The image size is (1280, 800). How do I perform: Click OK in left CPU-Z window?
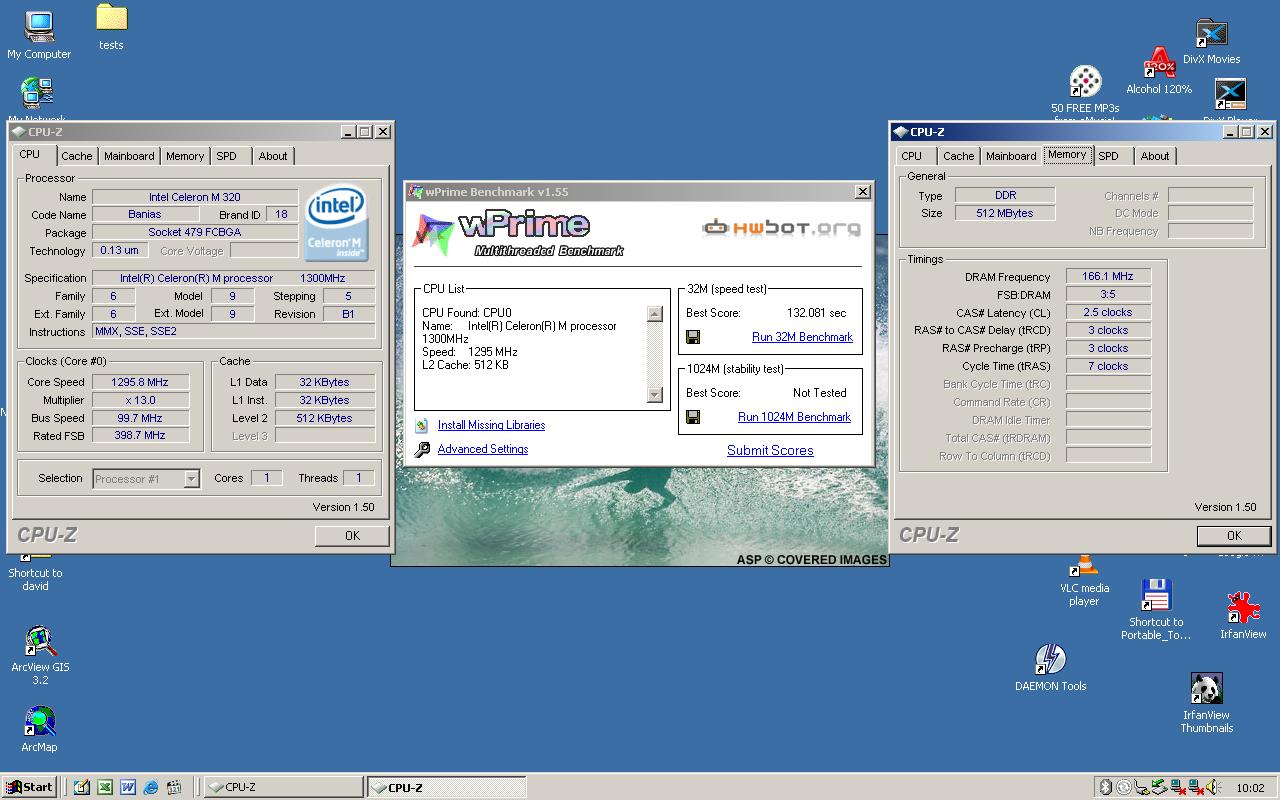click(x=352, y=535)
